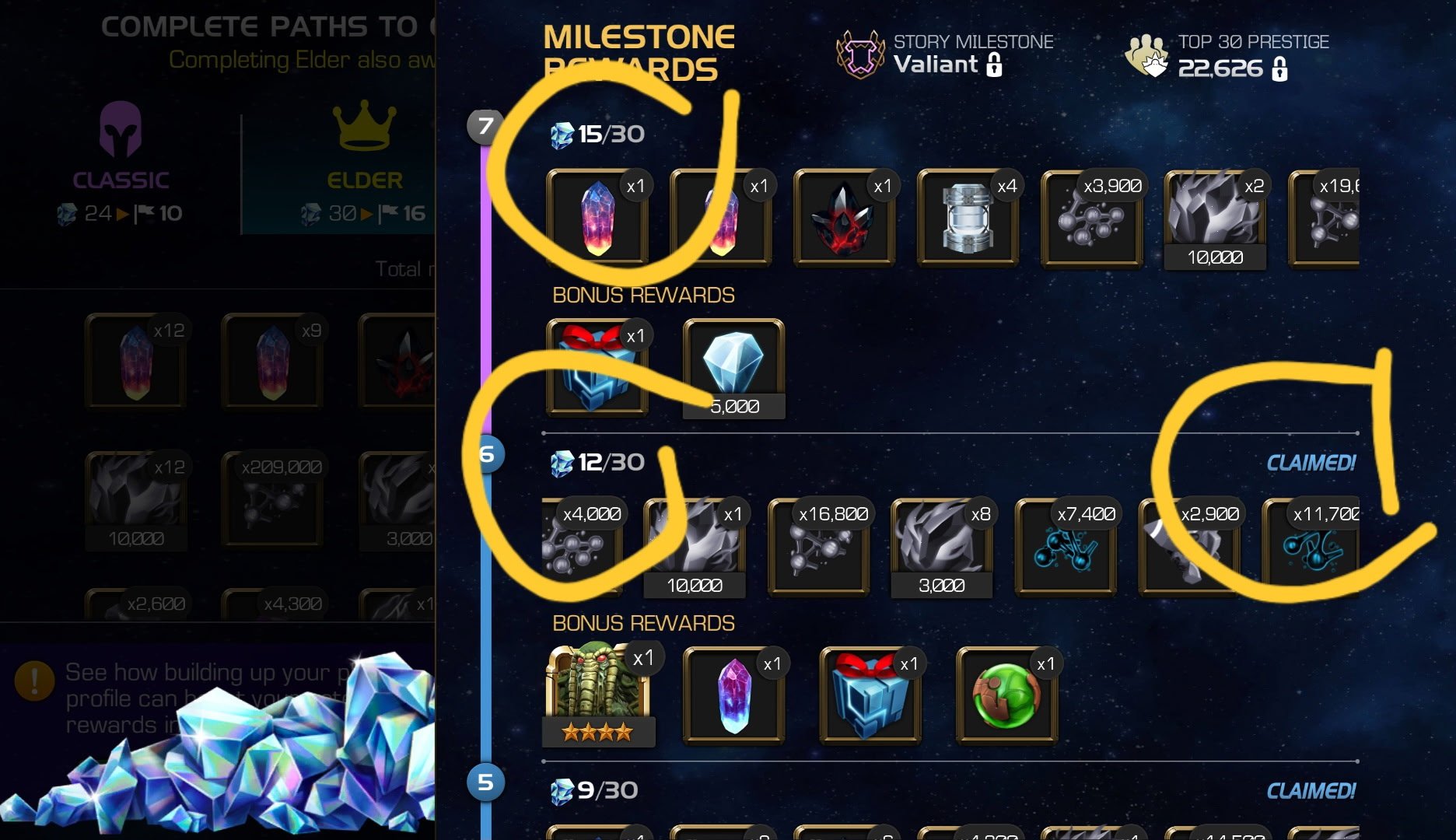Screen dimensions: 1456x840
Task: Select milestone marker 5 on the progress track
Action: click(485, 782)
